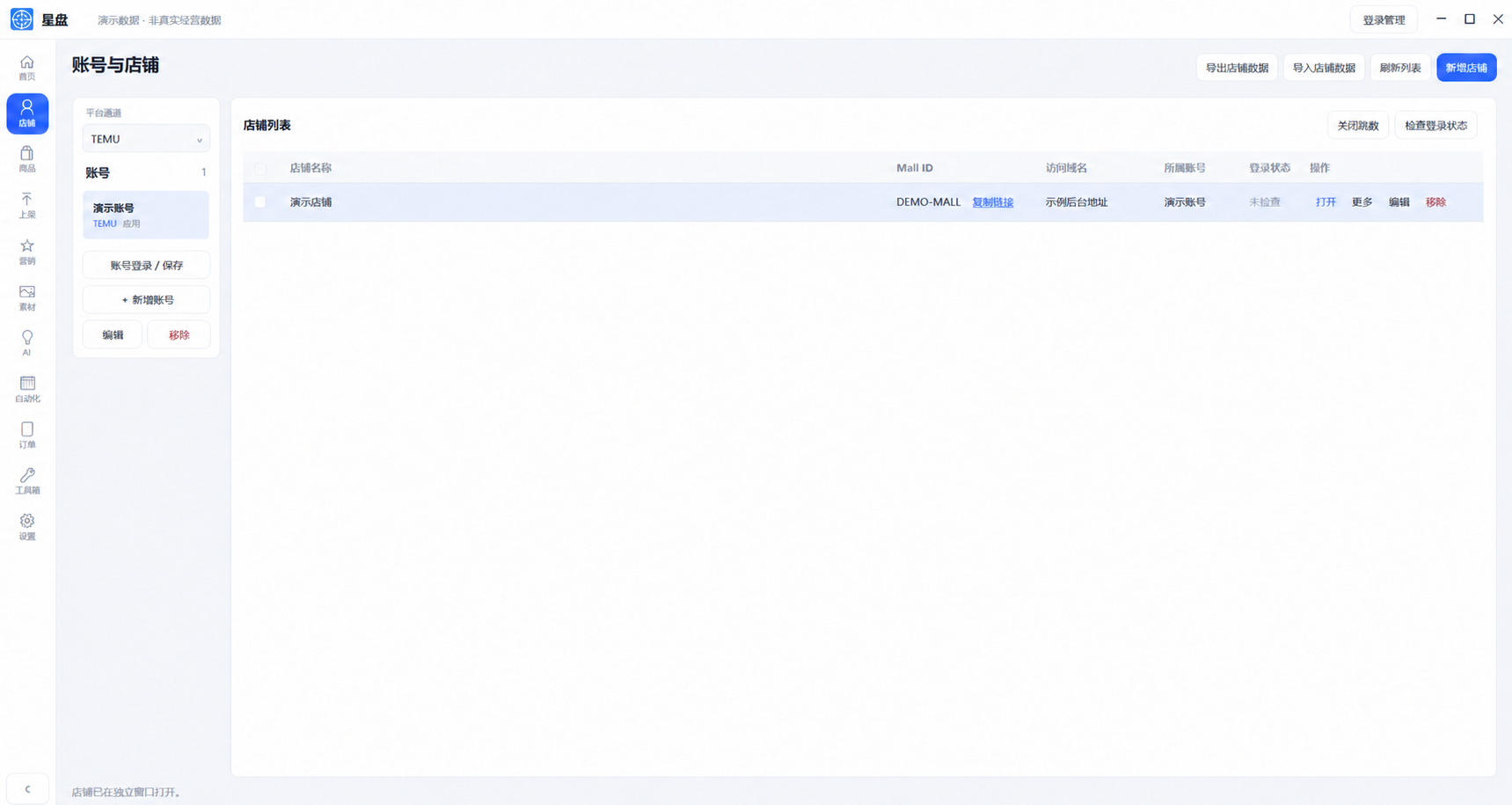
Task: Open 登录管理 in the title bar
Action: (1384, 19)
